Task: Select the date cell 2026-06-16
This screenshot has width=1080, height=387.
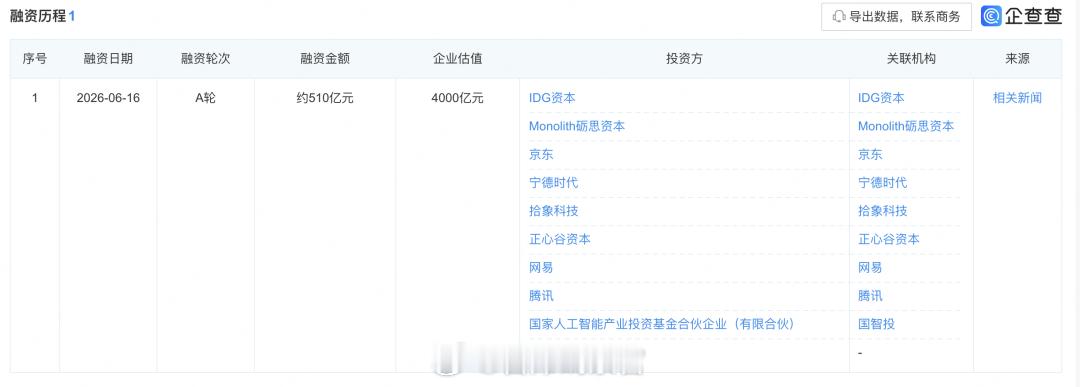Action: [x=108, y=98]
